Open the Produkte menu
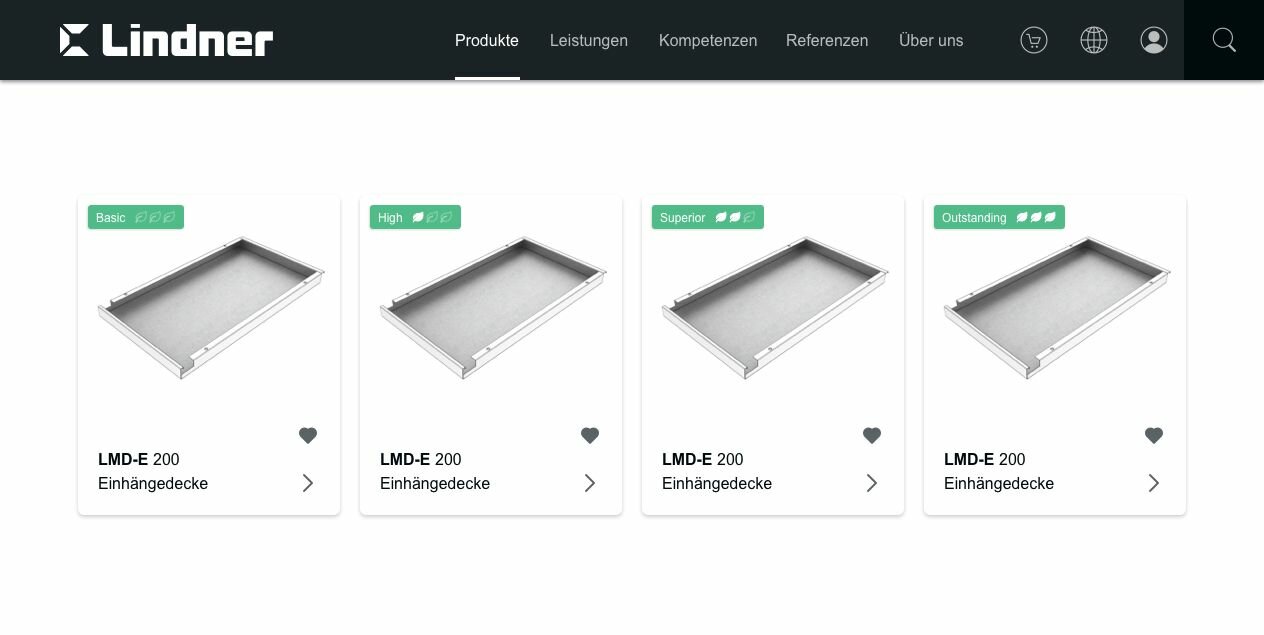Image resolution: width=1264 pixels, height=635 pixels. 487,40
